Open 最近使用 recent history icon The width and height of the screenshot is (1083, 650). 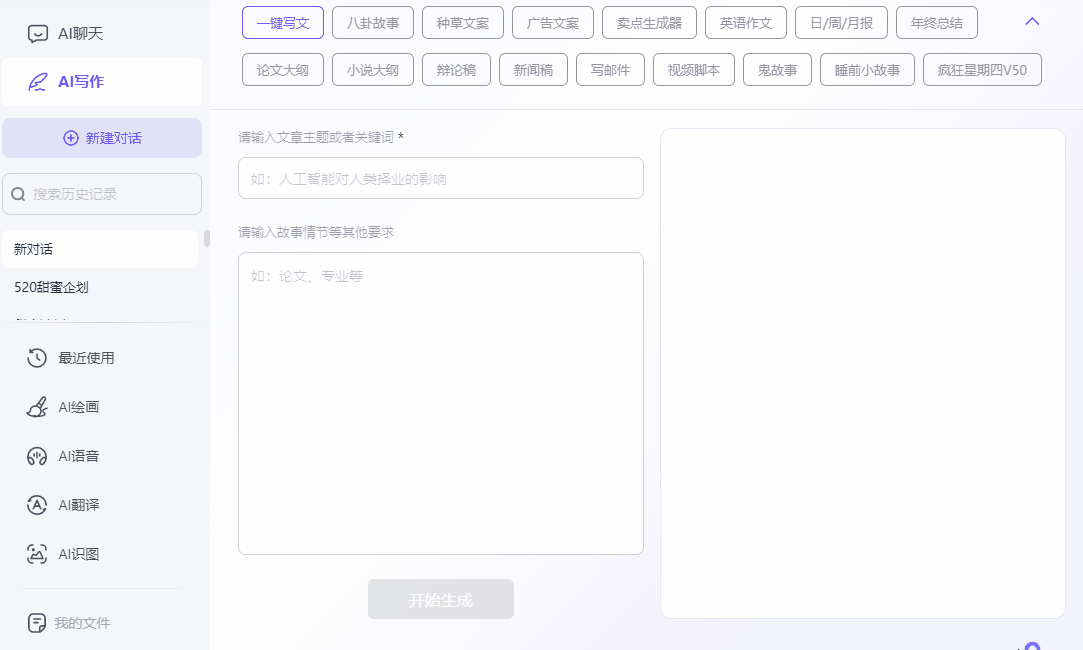(37, 358)
